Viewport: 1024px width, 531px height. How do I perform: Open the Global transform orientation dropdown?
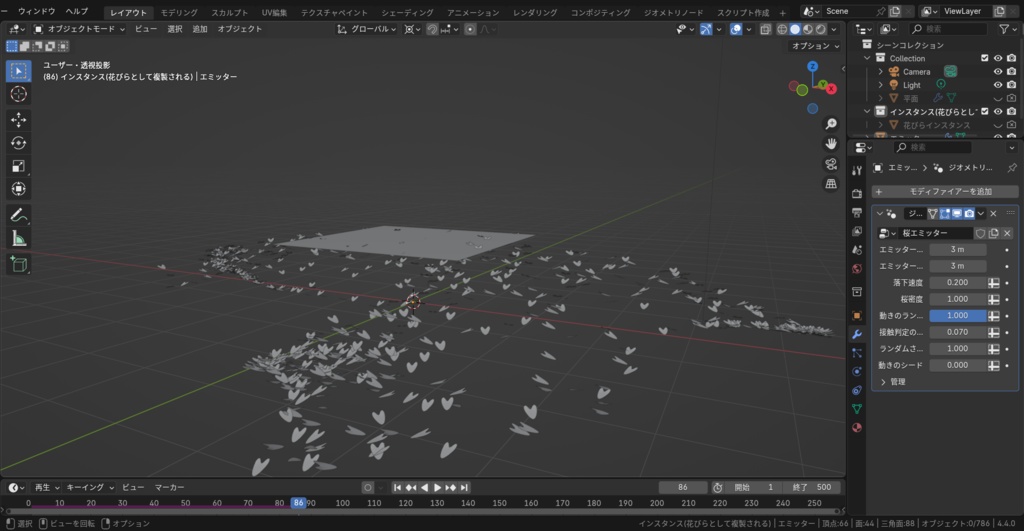pos(366,29)
